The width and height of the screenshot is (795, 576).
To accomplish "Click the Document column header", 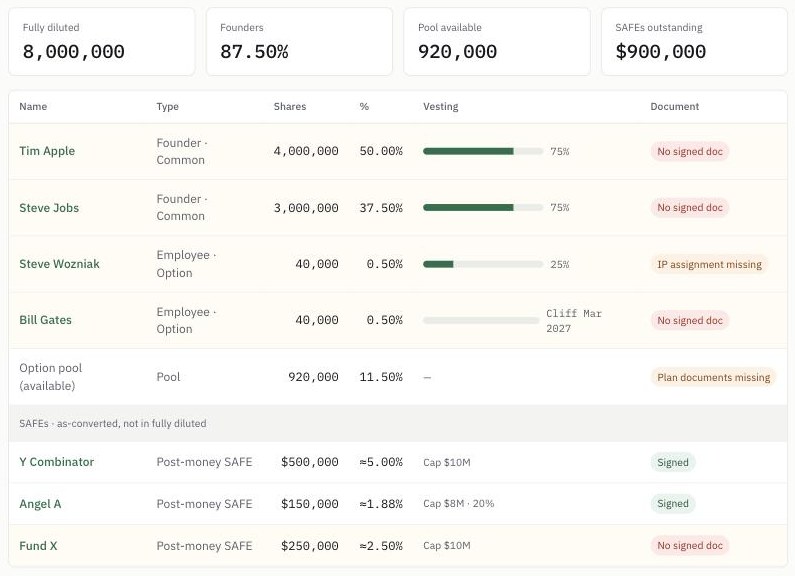I will [x=674, y=106].
